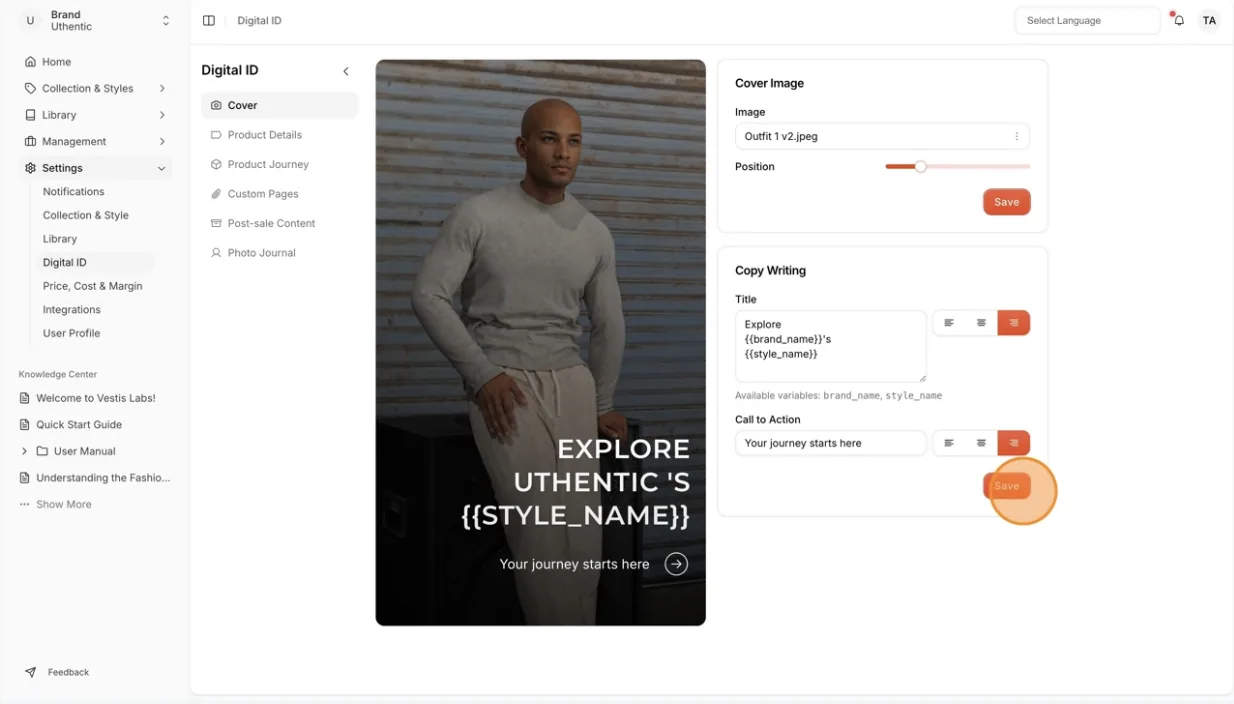Open Welcome to Vestis Labs! article
The width and height of the screenshot is (1234, 704).
tap(95, 398)
